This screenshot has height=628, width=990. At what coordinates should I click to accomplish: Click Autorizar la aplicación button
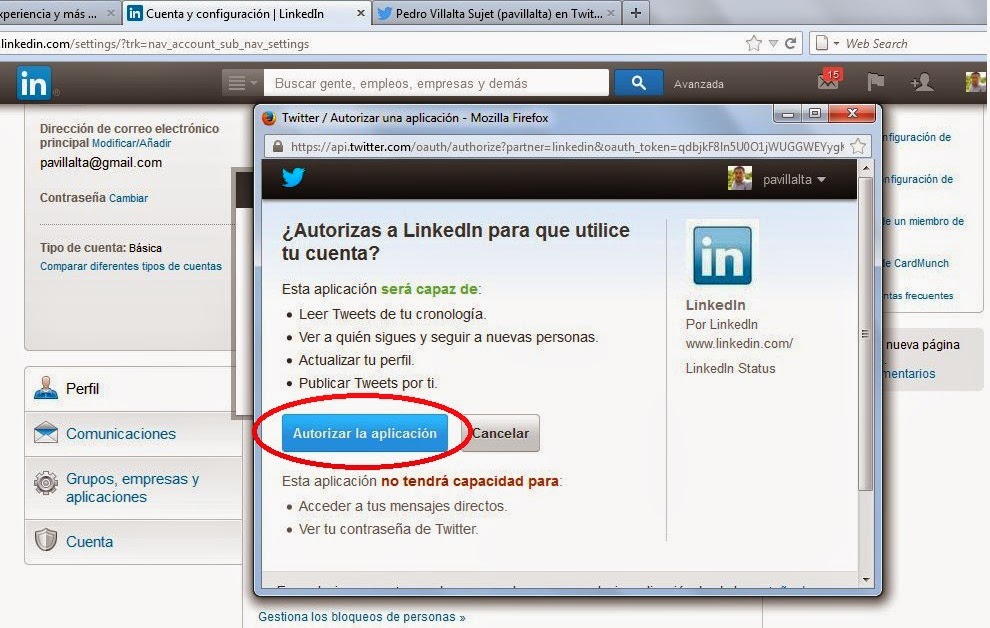click(x=364, y=434)
